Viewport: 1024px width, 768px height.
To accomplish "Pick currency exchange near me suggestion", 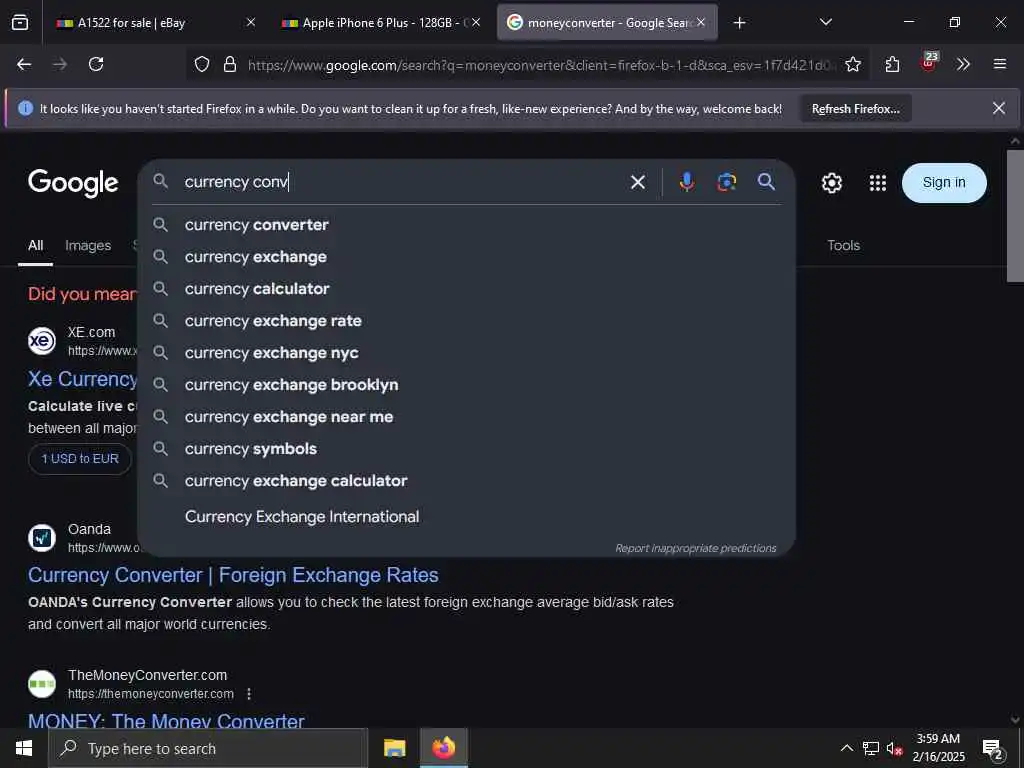I will [466, 417].
